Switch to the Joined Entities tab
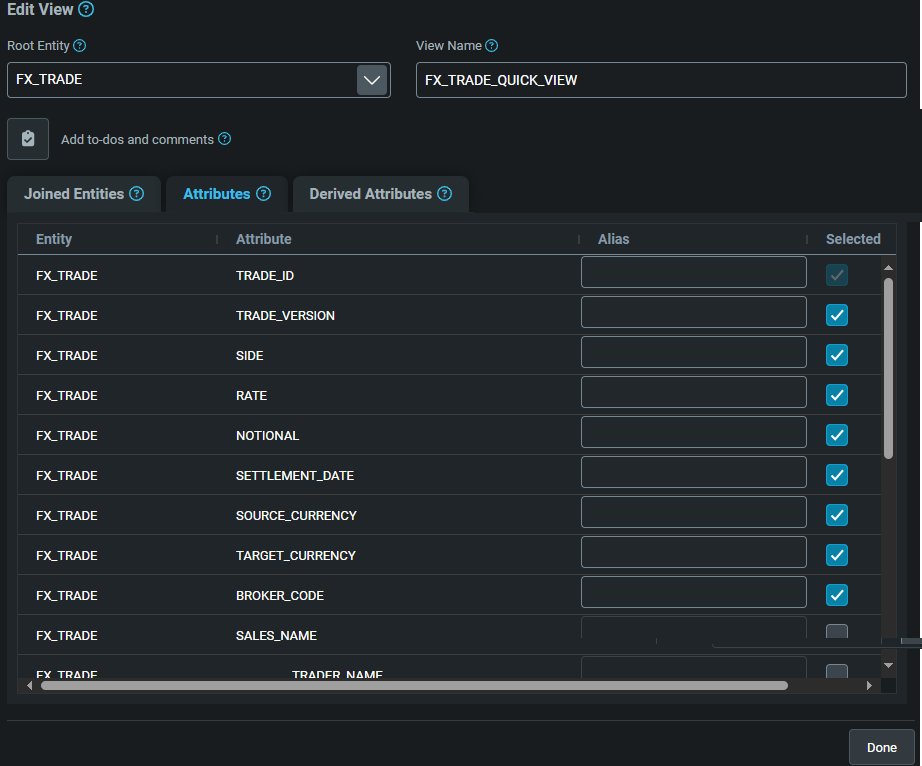Viewport: 922px width, 766px height. (x=83, y=194)
